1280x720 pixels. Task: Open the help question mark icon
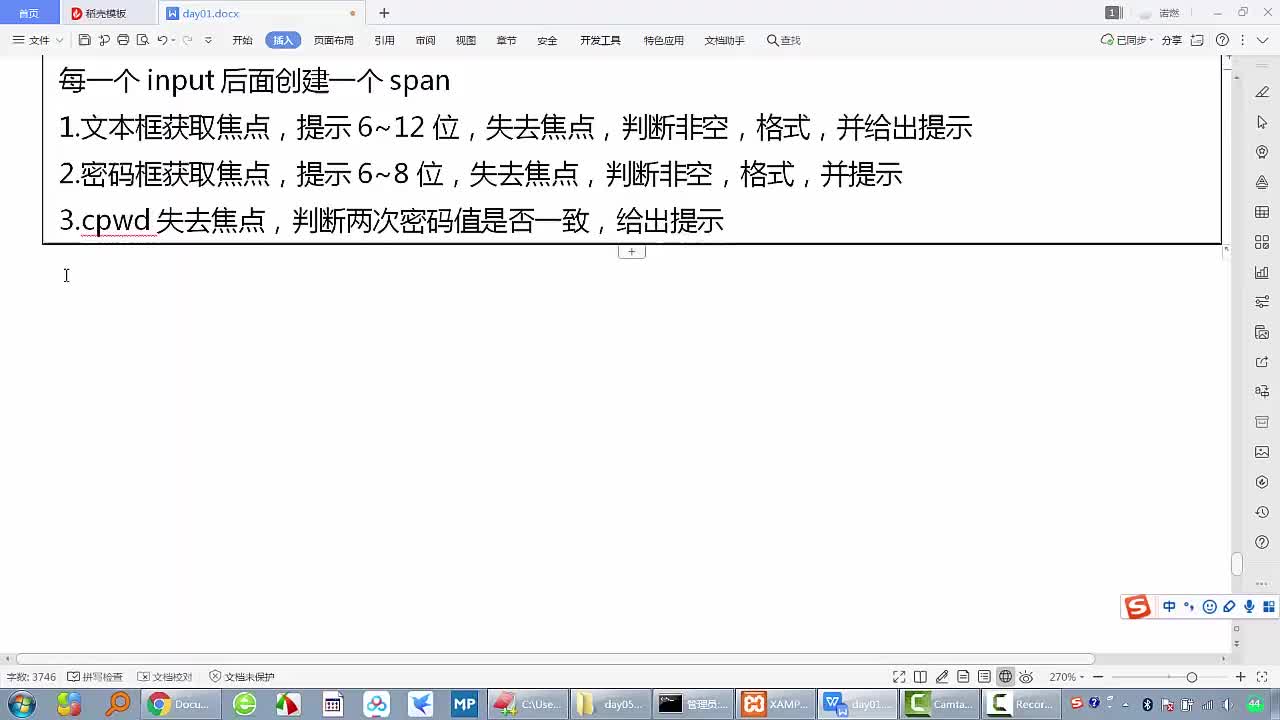click(x=1222, y=40)
